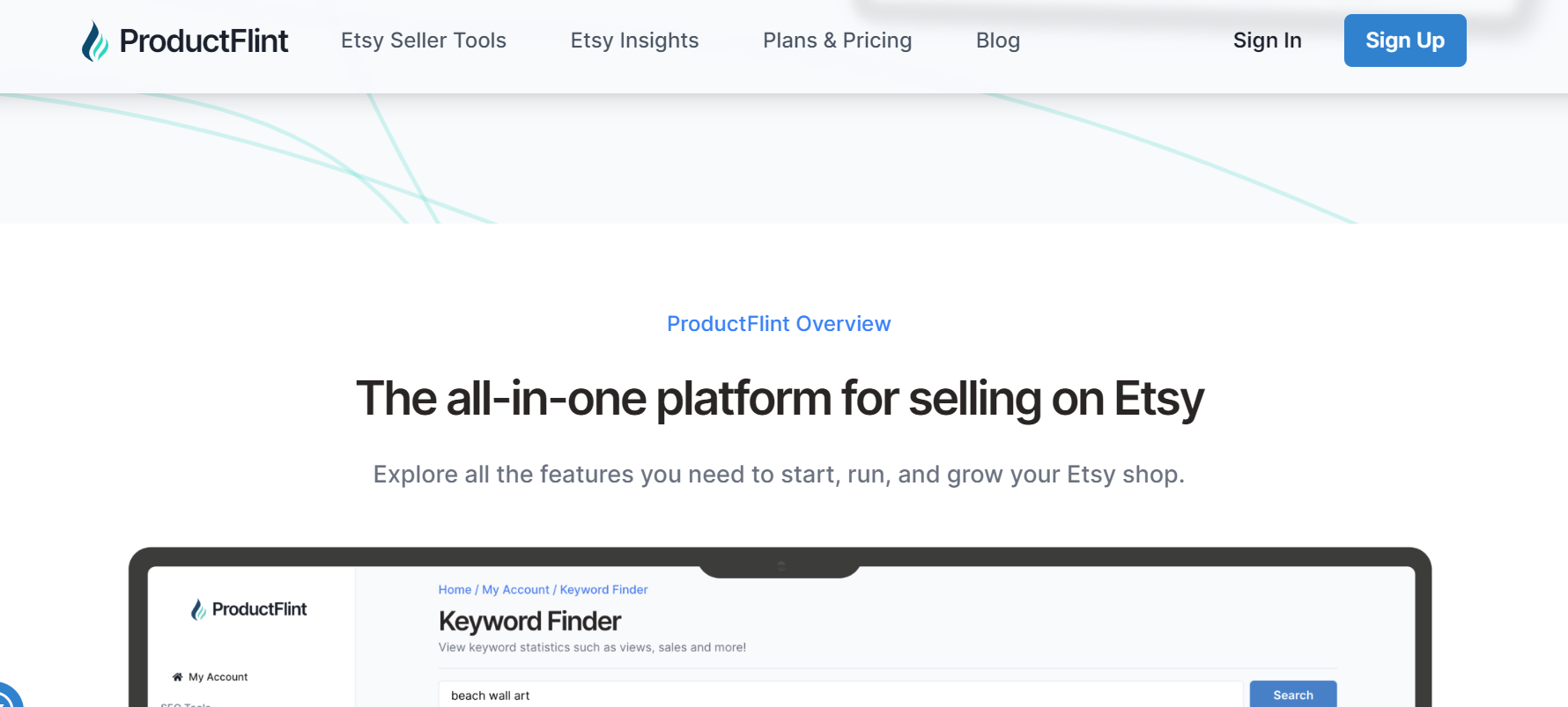Click the Keyword Finder breadcrumb link

tap(603, 590)
